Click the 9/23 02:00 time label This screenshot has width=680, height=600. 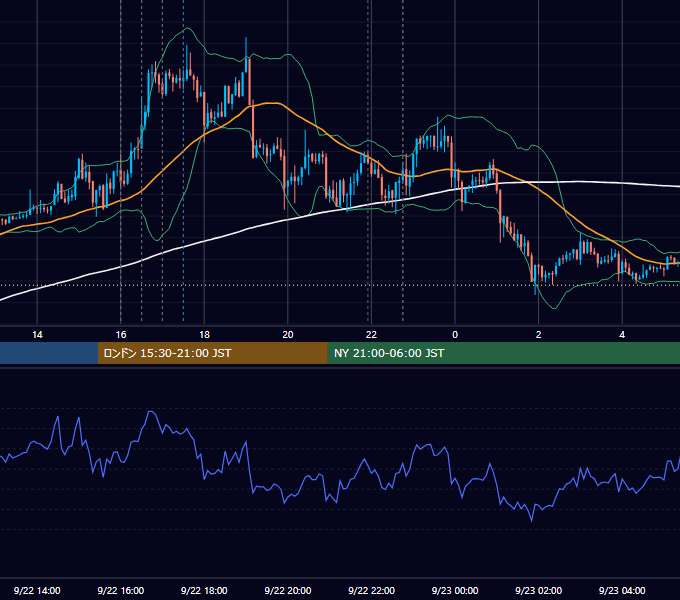[x=539, y=590]
